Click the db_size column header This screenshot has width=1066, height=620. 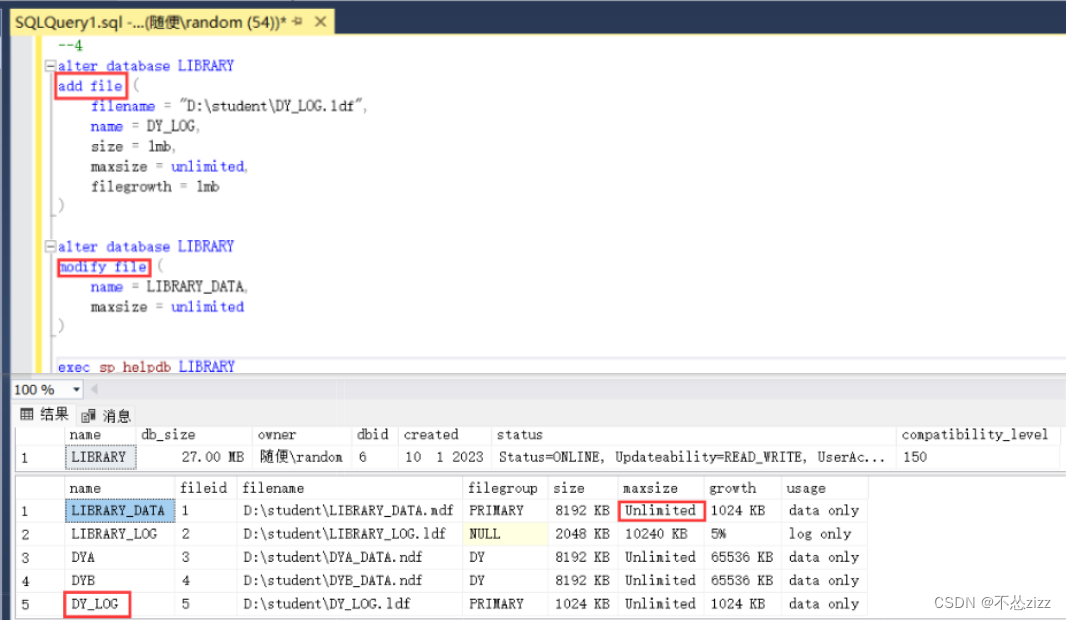coord(166,434)
